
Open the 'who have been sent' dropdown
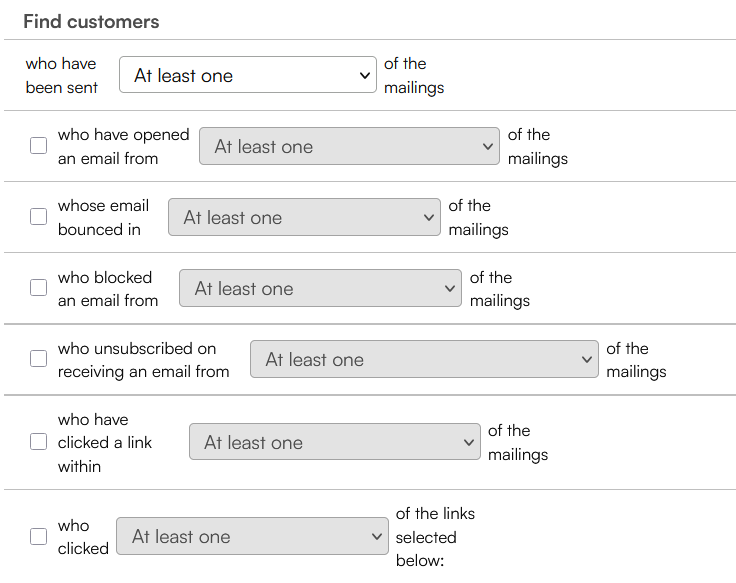point(248,75)
